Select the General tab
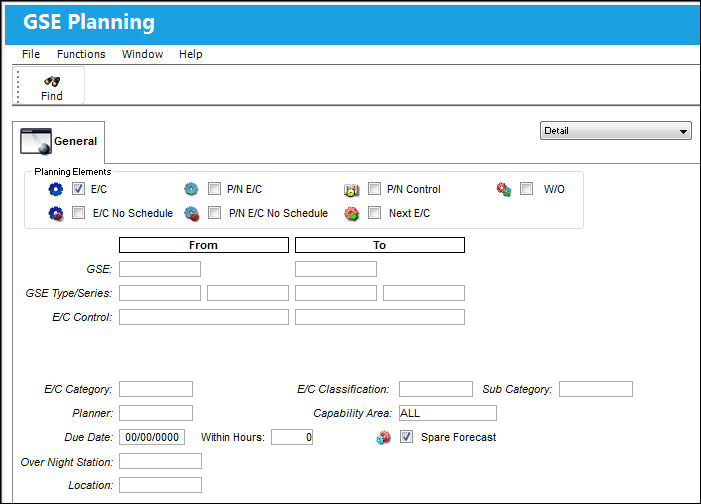 click(59, 141)
